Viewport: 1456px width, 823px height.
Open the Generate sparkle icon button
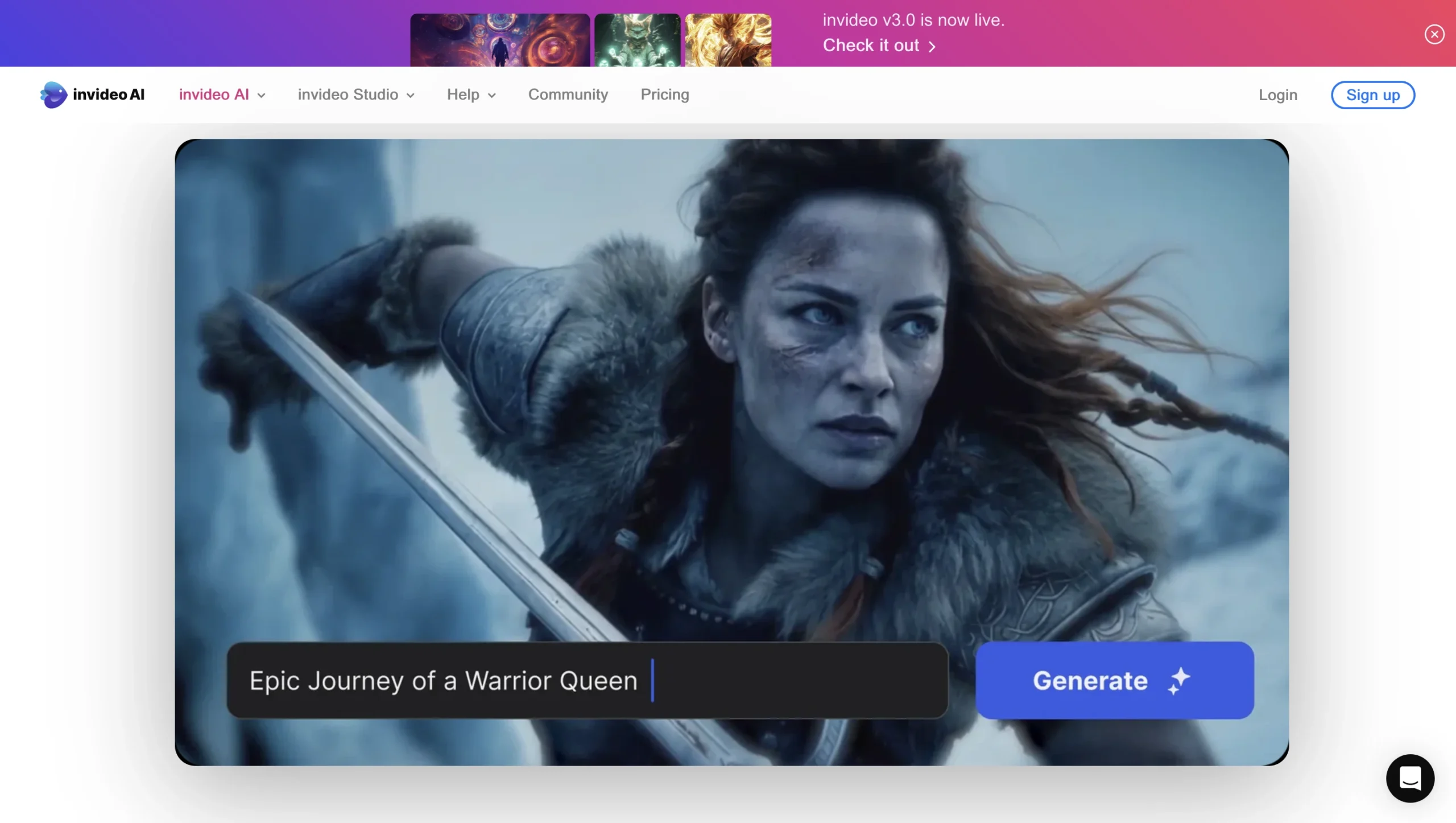tap(1178, 680)
